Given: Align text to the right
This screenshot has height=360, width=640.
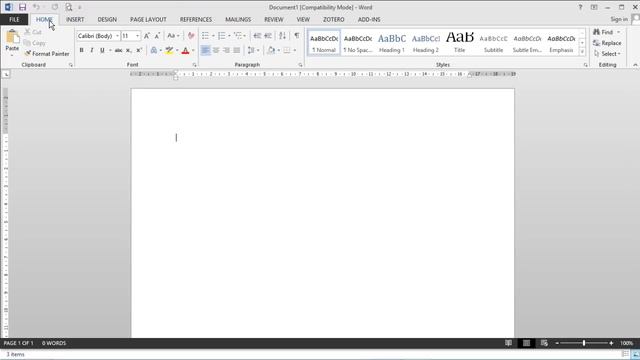Looking at the screenshot, I should [x=226, y=50].
